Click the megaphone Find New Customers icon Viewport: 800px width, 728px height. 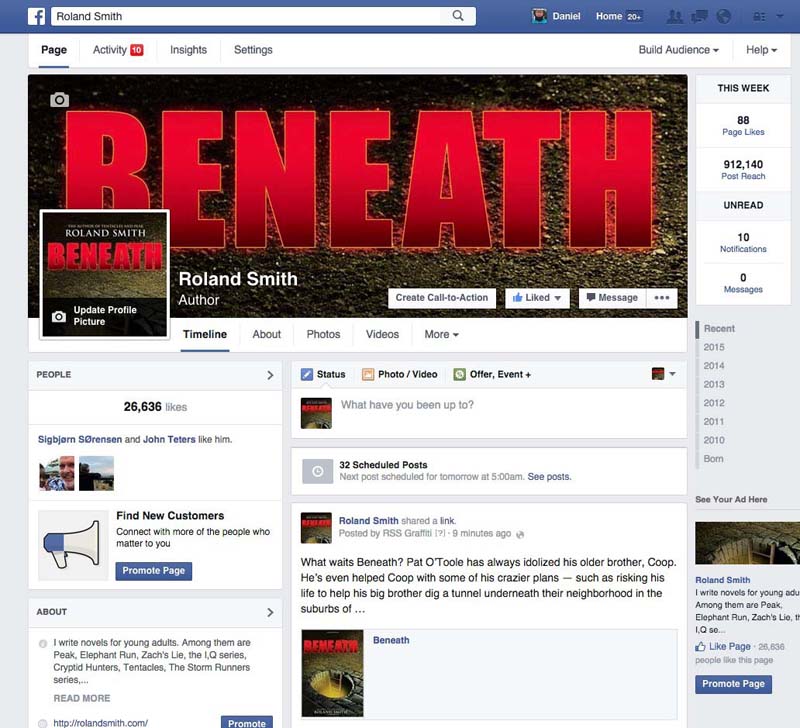click(72, 545)
